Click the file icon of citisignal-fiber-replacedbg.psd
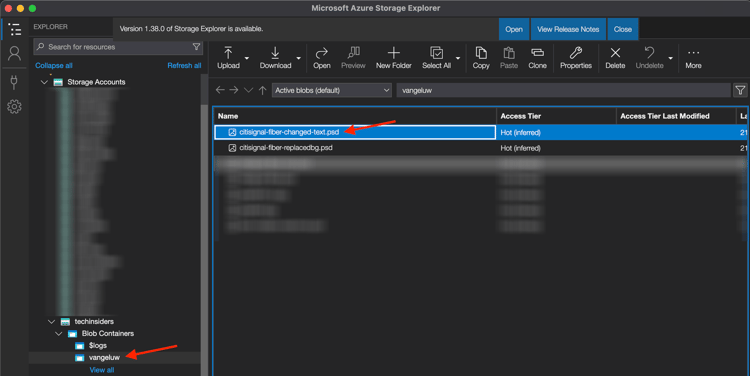This screenshot has height=376, width=750. tap(232, 148)
